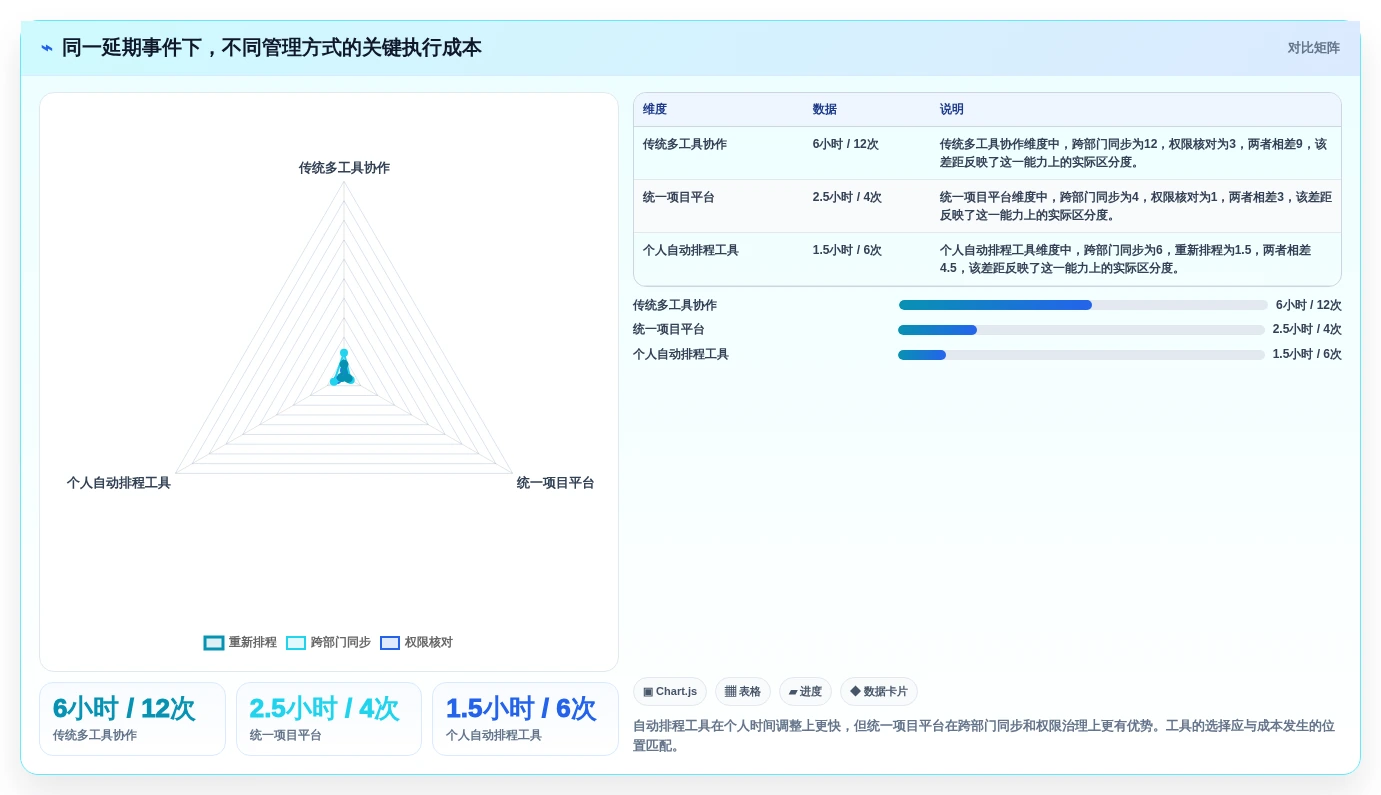Image resolution: width=1381 pixels, height=795 pixels.
Task: Toggle the 跨部门同步 legend swatch
Action: [296, 643]
